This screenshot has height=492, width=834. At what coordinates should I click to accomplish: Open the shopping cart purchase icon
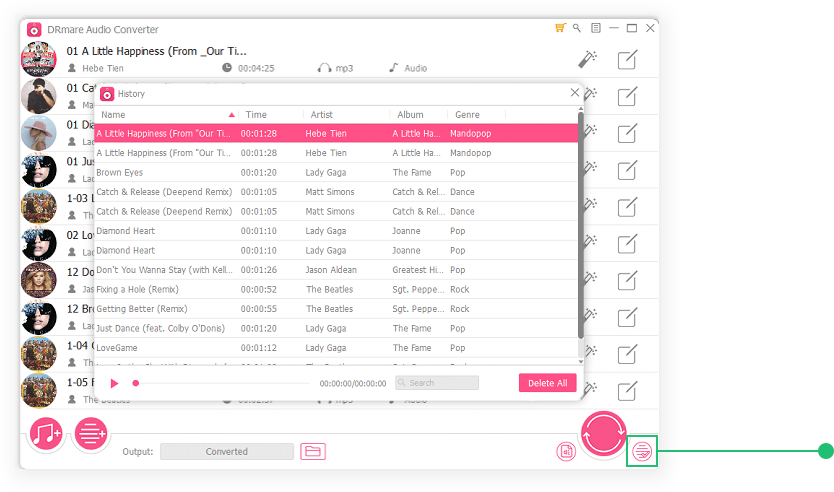(x=560, y=28)
